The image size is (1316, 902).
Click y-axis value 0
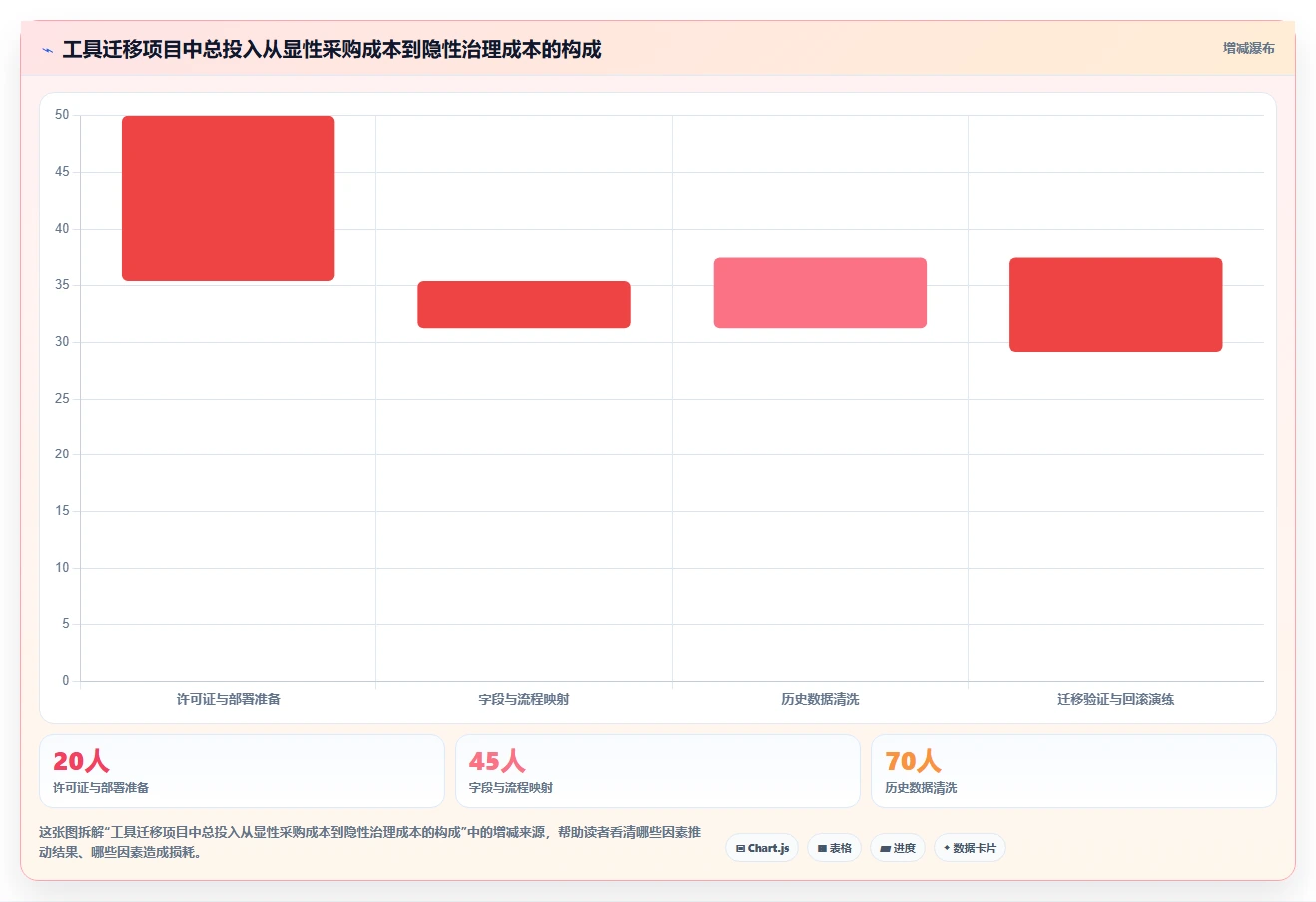click(x=66, y=681)
